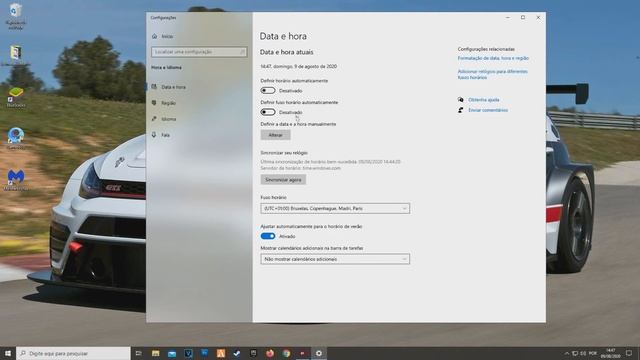Open the Malwarebytes desktop shortcut

coord(16,180)
